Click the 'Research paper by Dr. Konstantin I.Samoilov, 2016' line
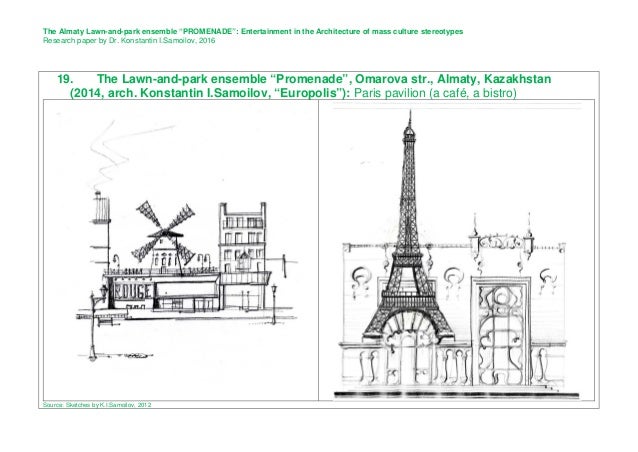The width and height of the screenshot is (638, 452). tap(129, 40)
